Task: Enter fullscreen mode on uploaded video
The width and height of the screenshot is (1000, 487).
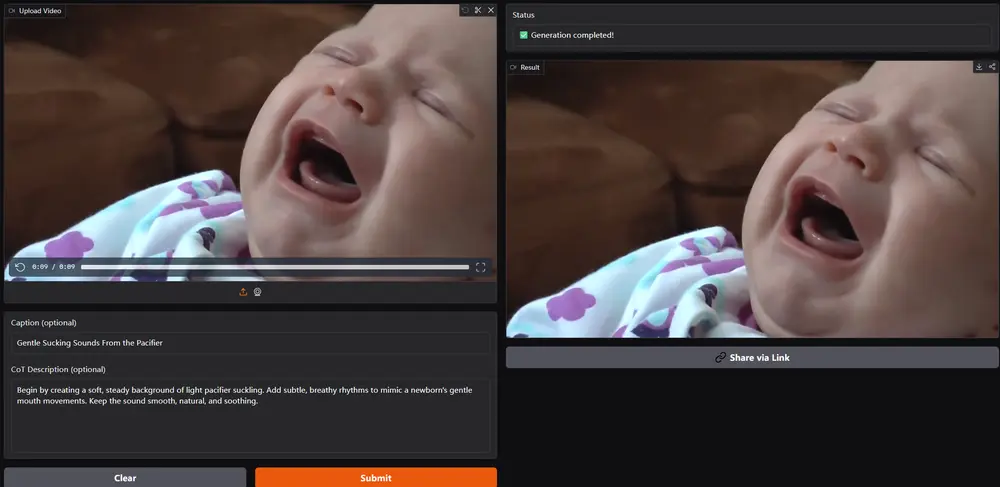Action: point(481,267)
